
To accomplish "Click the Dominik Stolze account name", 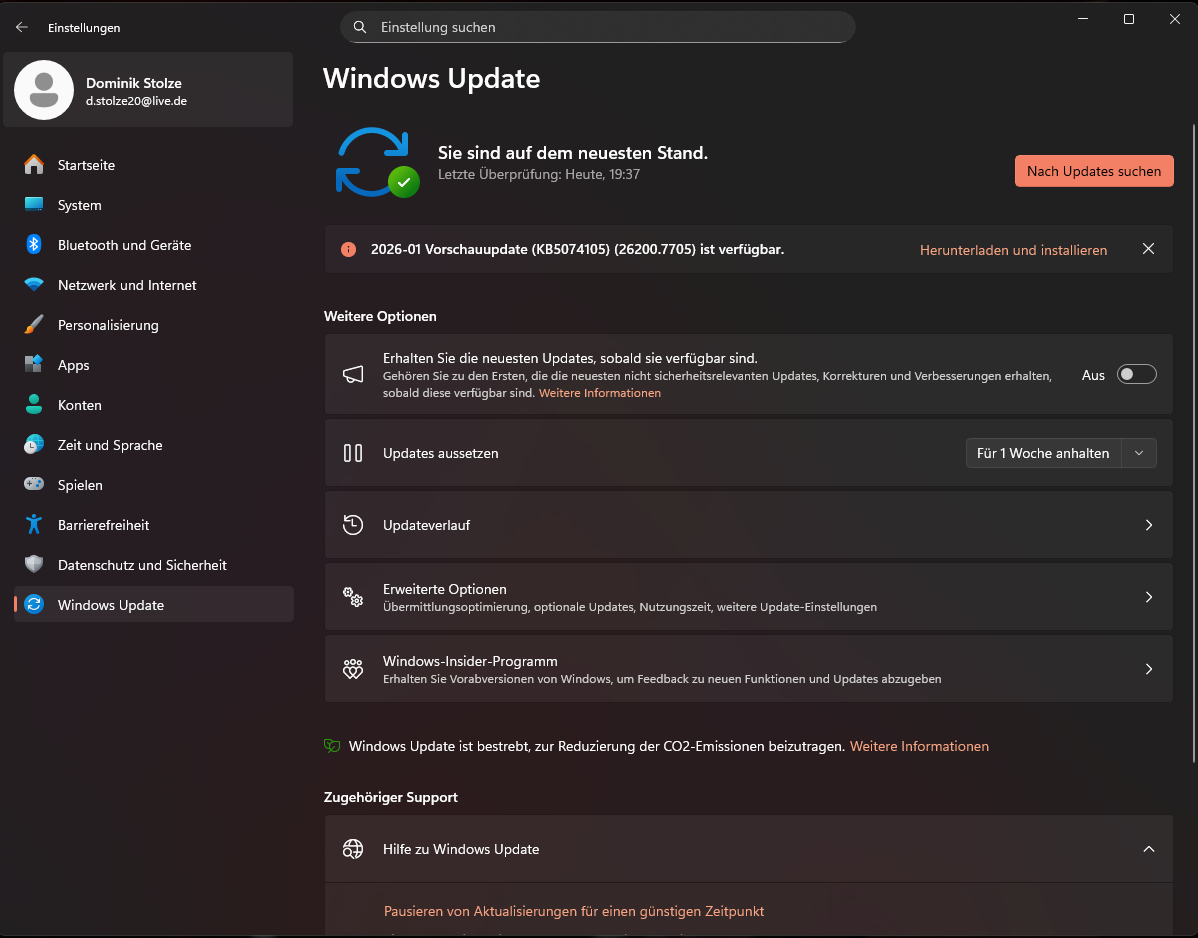I will point(134,82).
